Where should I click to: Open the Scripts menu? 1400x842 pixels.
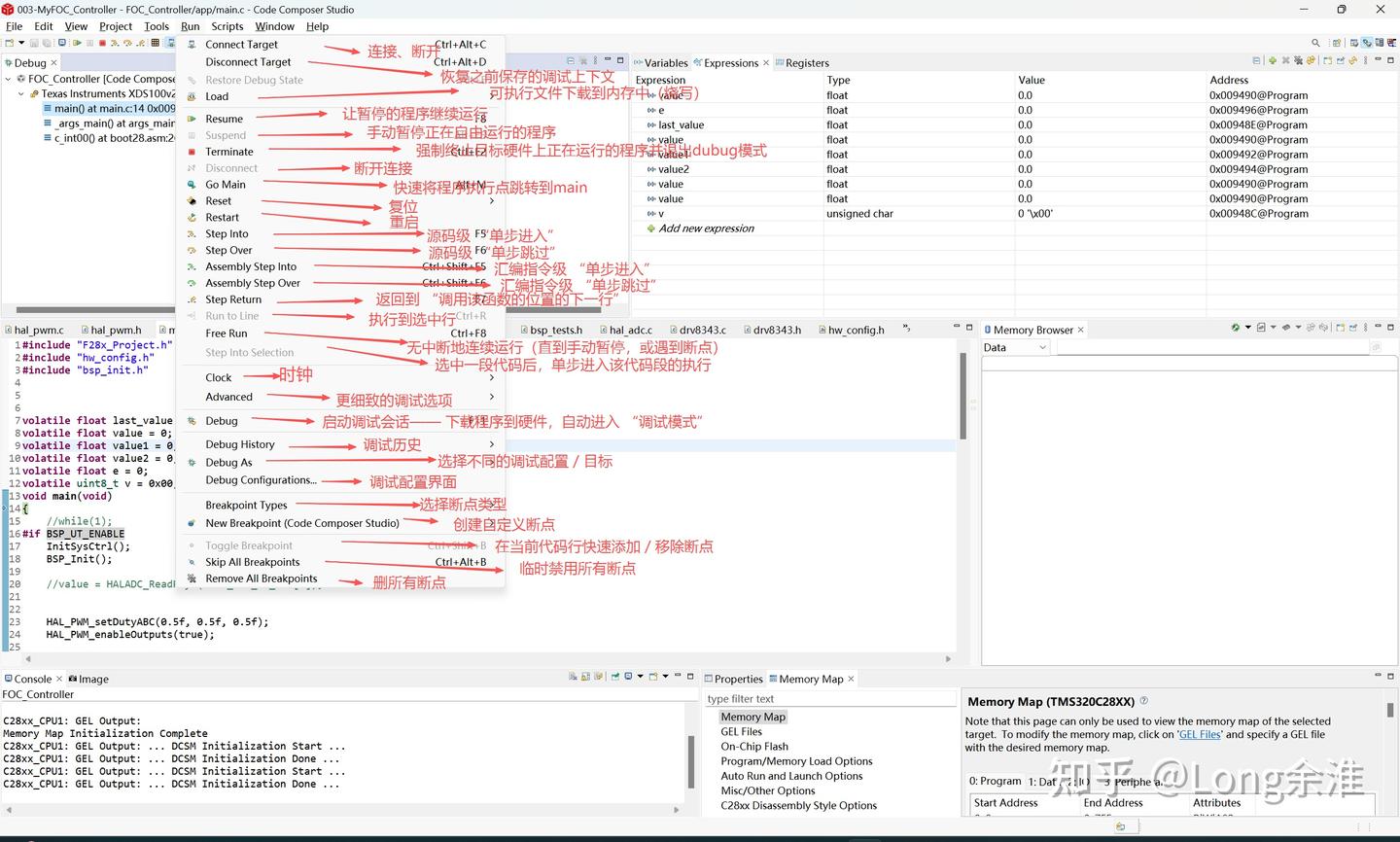227,26
